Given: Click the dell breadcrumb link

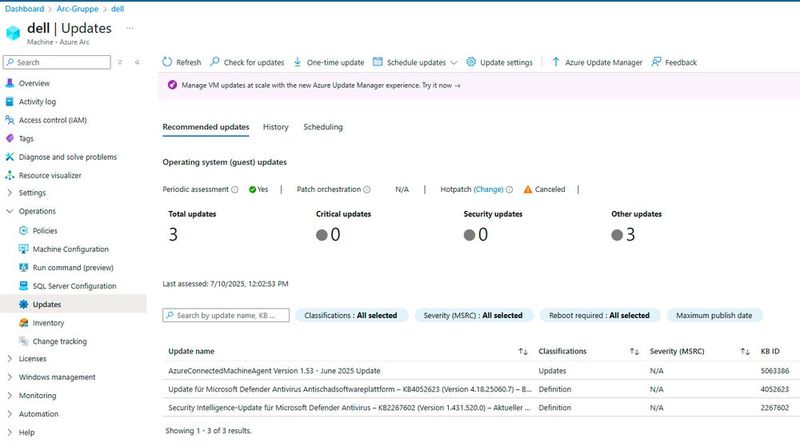Looking at the screenshot, I should click(x=117, y=9).
